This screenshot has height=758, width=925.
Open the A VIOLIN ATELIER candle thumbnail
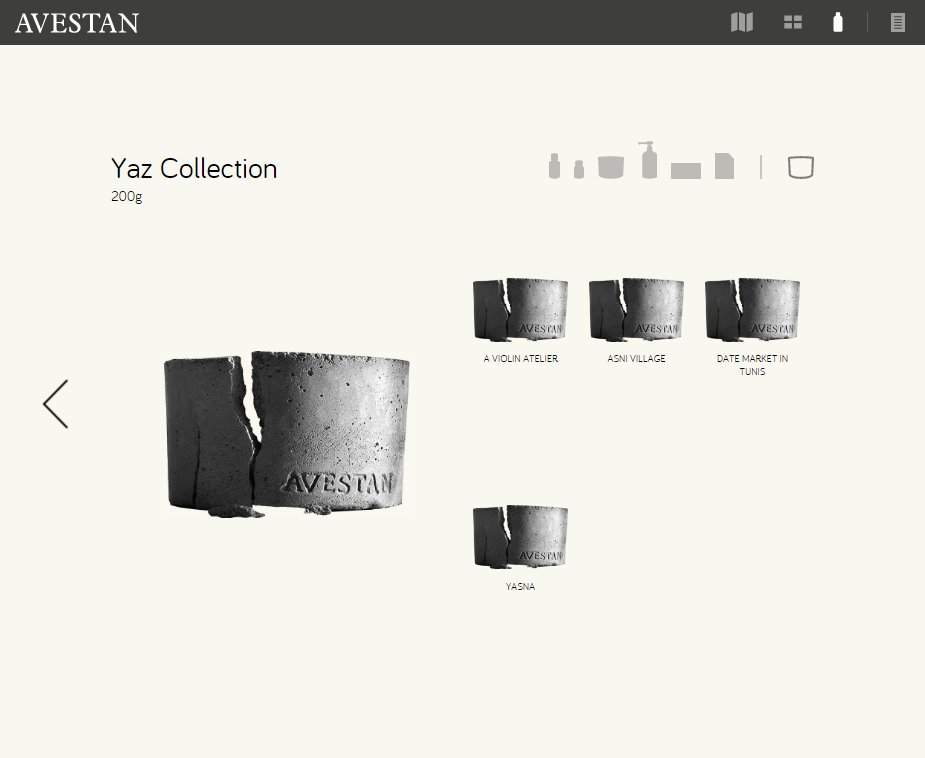pyautogui.click(x=520, y=310)
